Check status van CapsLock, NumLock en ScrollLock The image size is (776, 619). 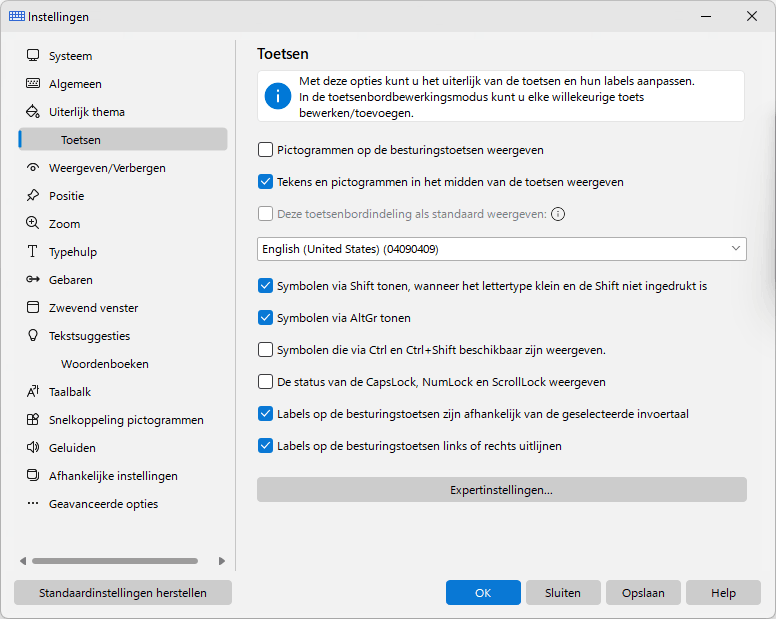click(265, 381)
